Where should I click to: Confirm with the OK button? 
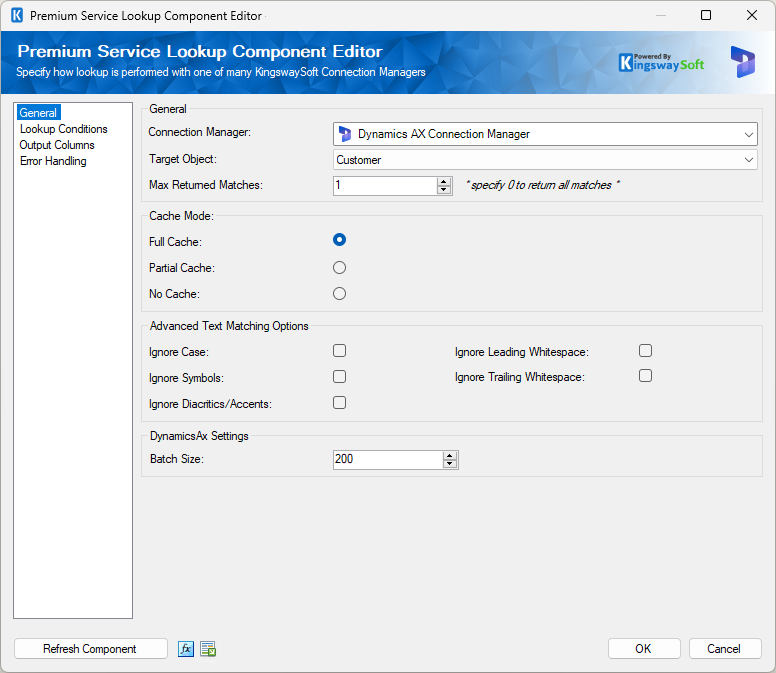pyautogui.click(x=644, y=649)
